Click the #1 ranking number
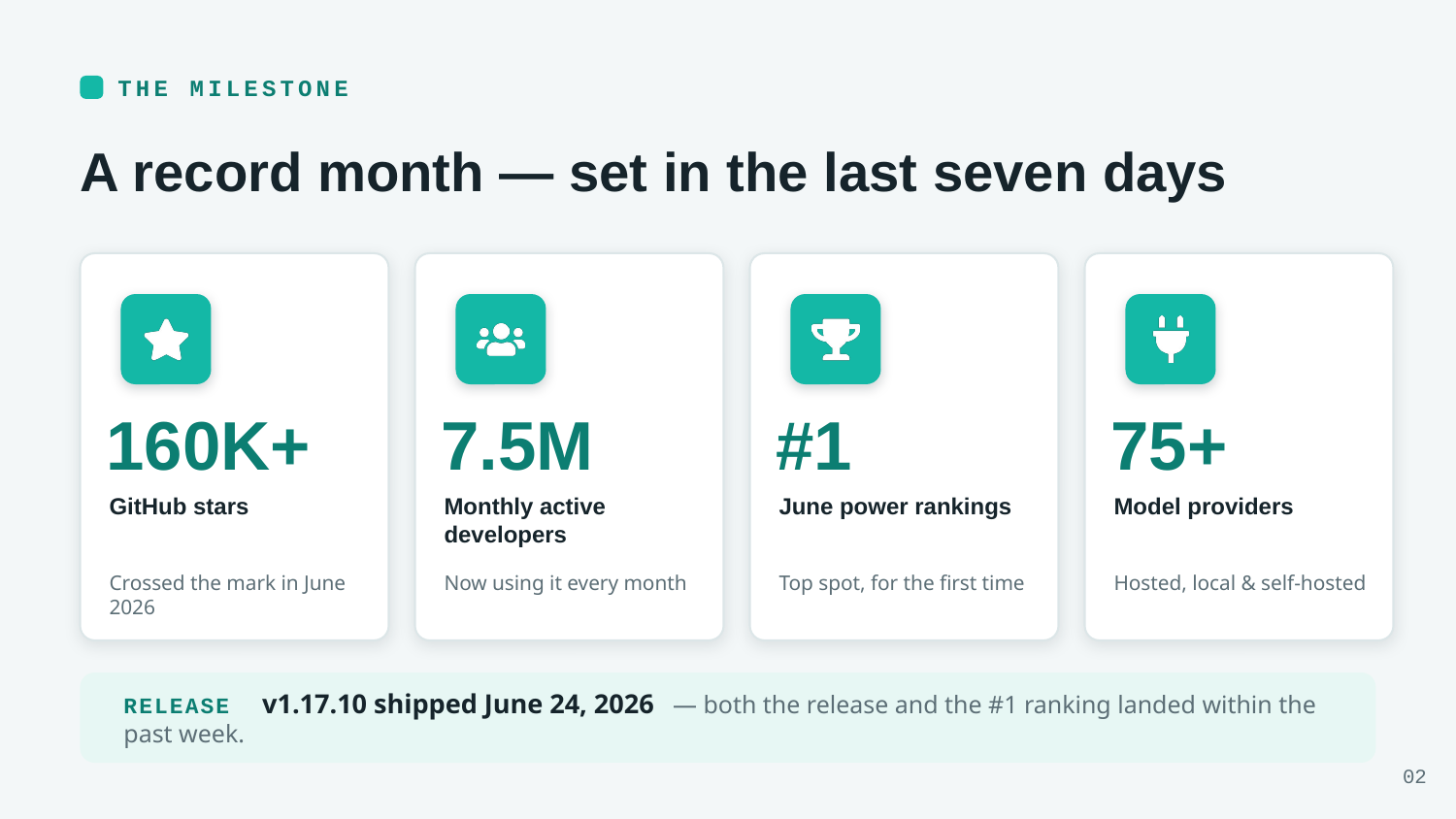Viewport: 1456px width, 819px height. [x=813, y=446]
